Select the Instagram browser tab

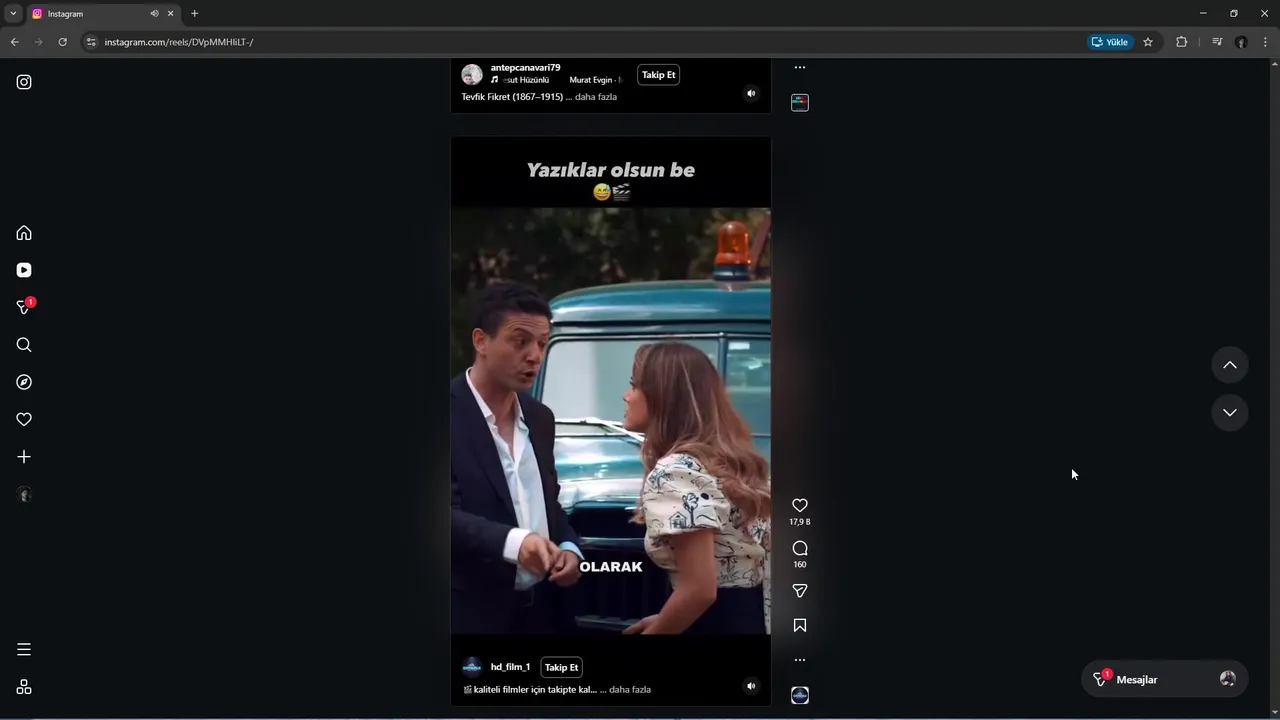tap(103, 14)
